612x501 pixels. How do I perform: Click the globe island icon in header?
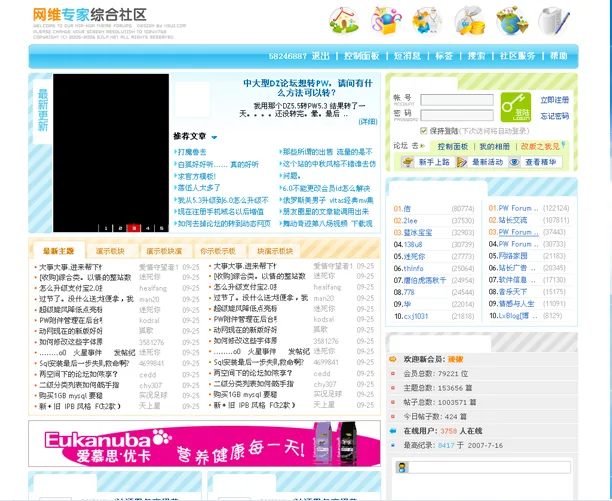pyautogui.click(x=509, y=19)
